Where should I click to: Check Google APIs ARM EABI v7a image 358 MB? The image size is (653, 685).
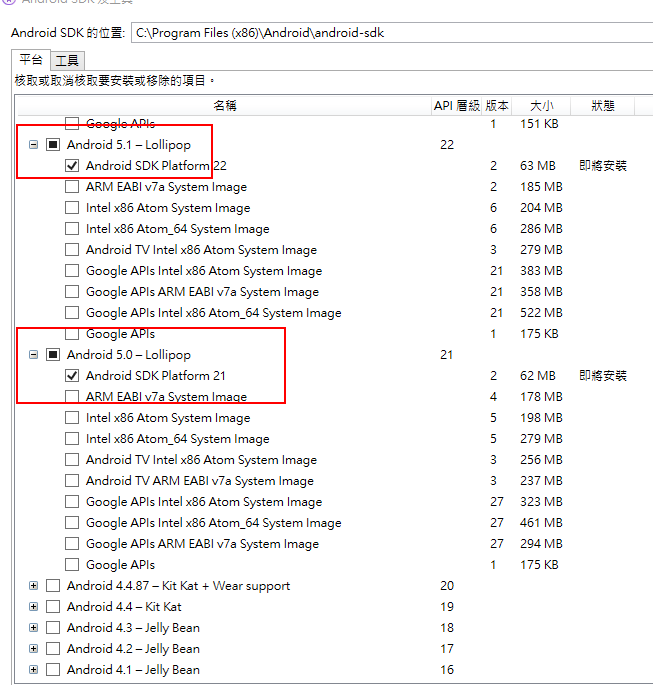click(x=72, y=292)
